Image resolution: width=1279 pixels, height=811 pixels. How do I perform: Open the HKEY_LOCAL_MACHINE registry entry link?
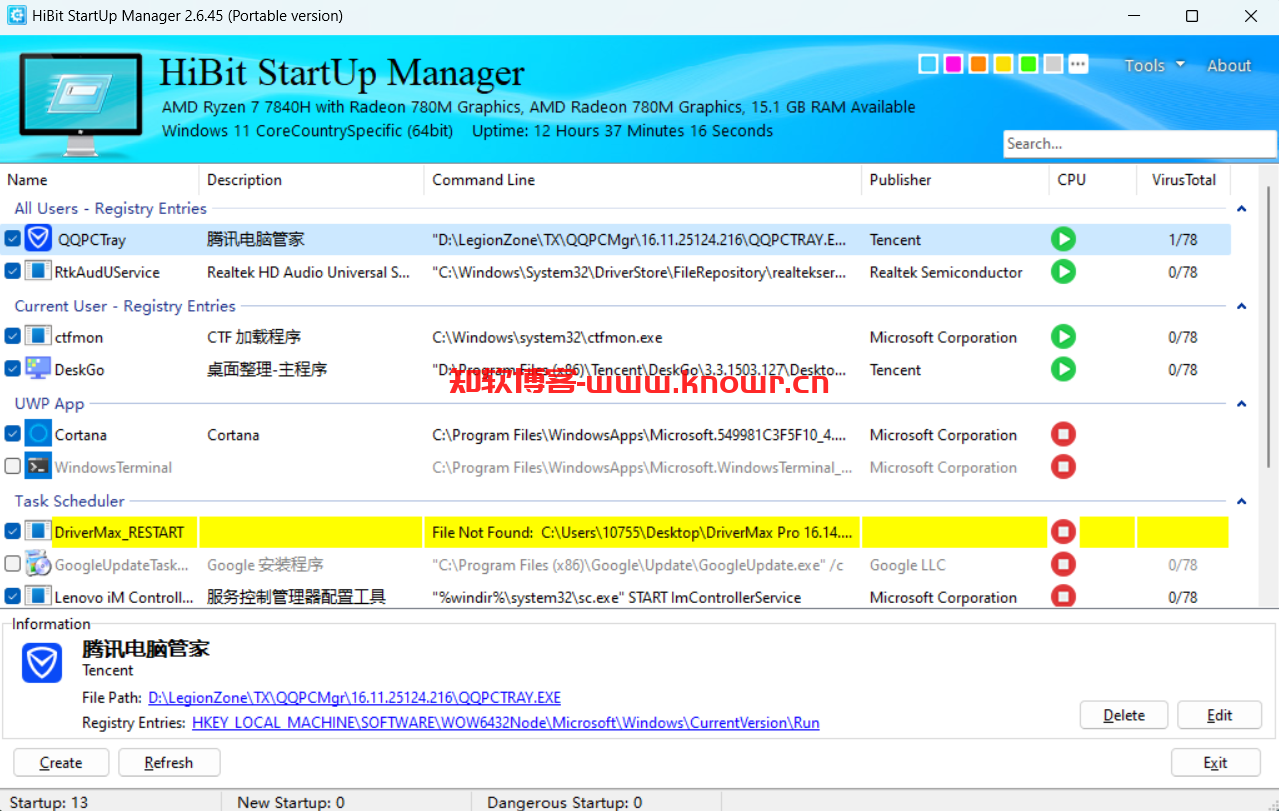(506, 722)
